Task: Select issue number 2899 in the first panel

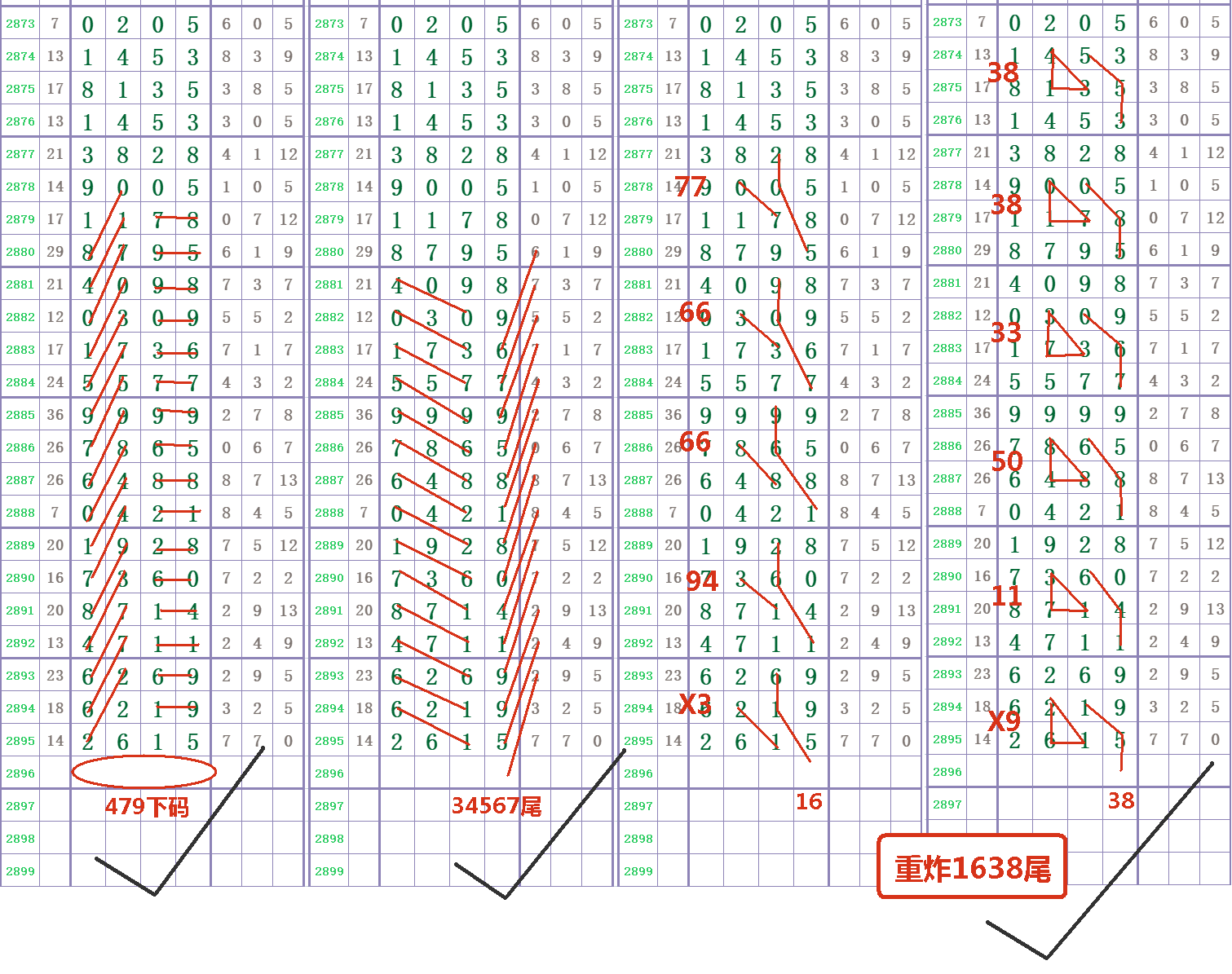Action: point(20,871)
